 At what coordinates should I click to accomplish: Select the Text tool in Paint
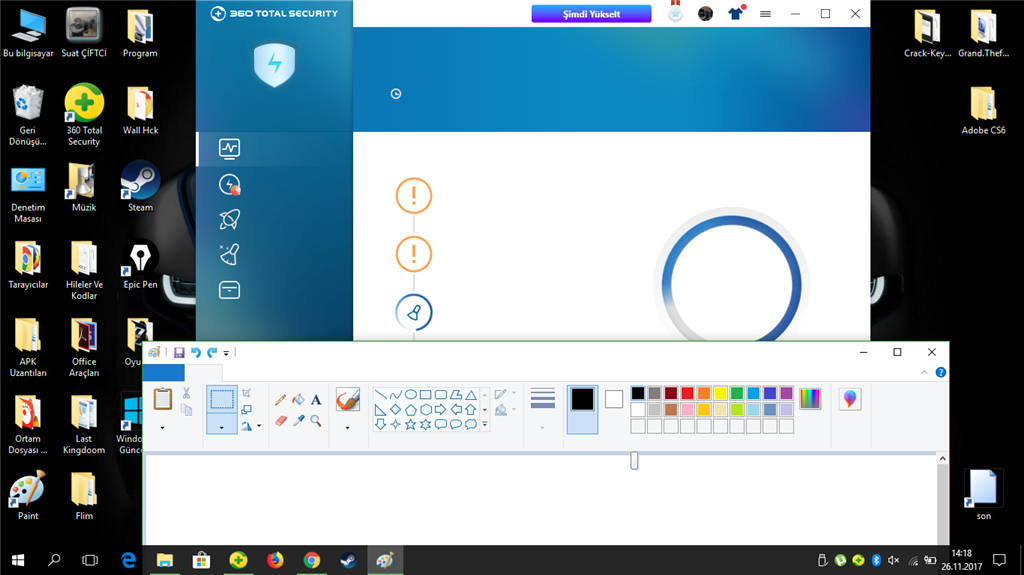pyautogui.click(x=316, y=400)
